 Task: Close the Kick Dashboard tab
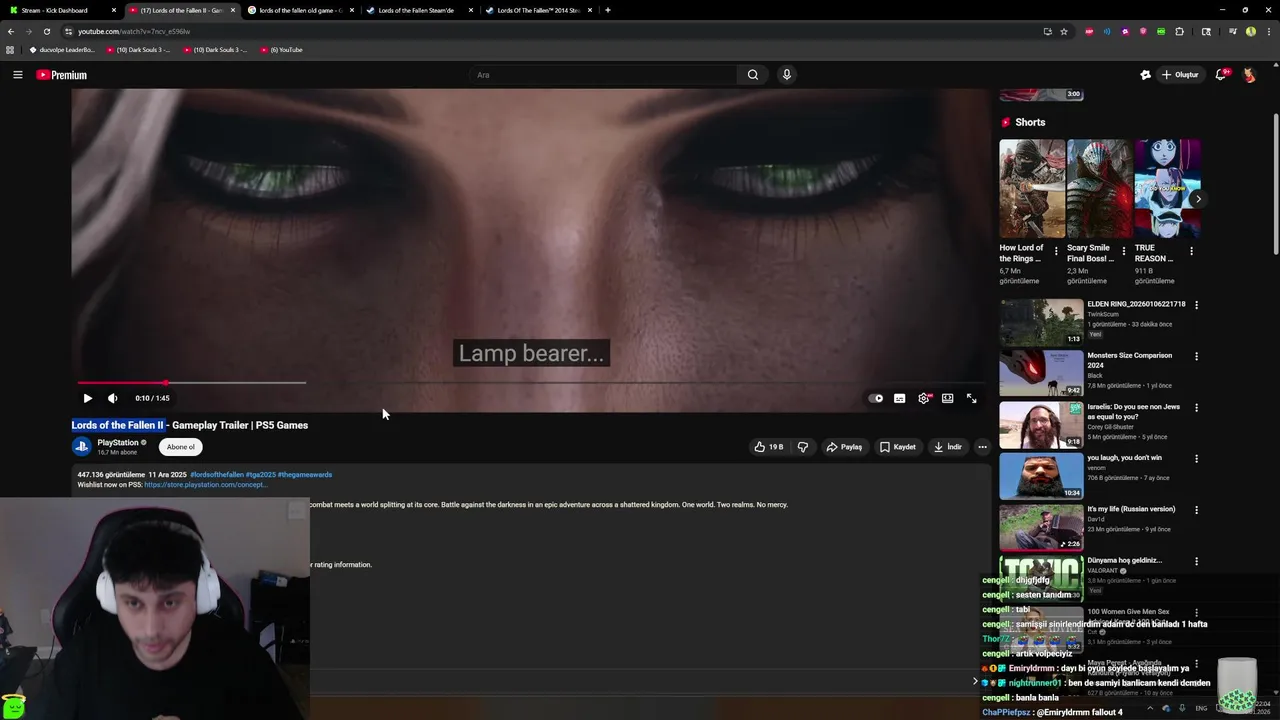point(113,10)
